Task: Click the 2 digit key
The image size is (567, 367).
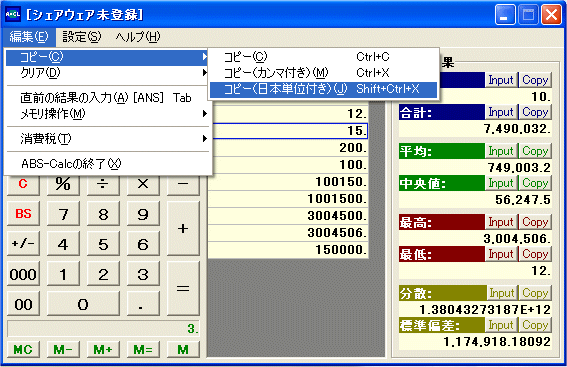Action: (x=103, y=274)
